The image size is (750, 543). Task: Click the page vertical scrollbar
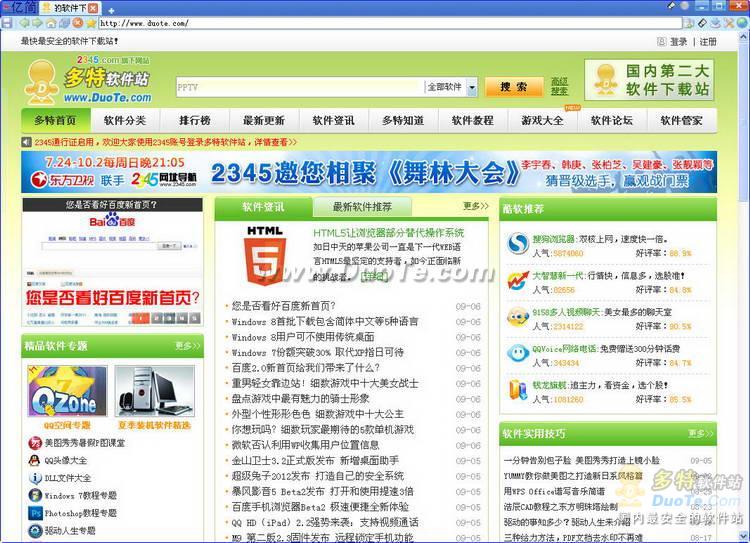click(744, 287)
